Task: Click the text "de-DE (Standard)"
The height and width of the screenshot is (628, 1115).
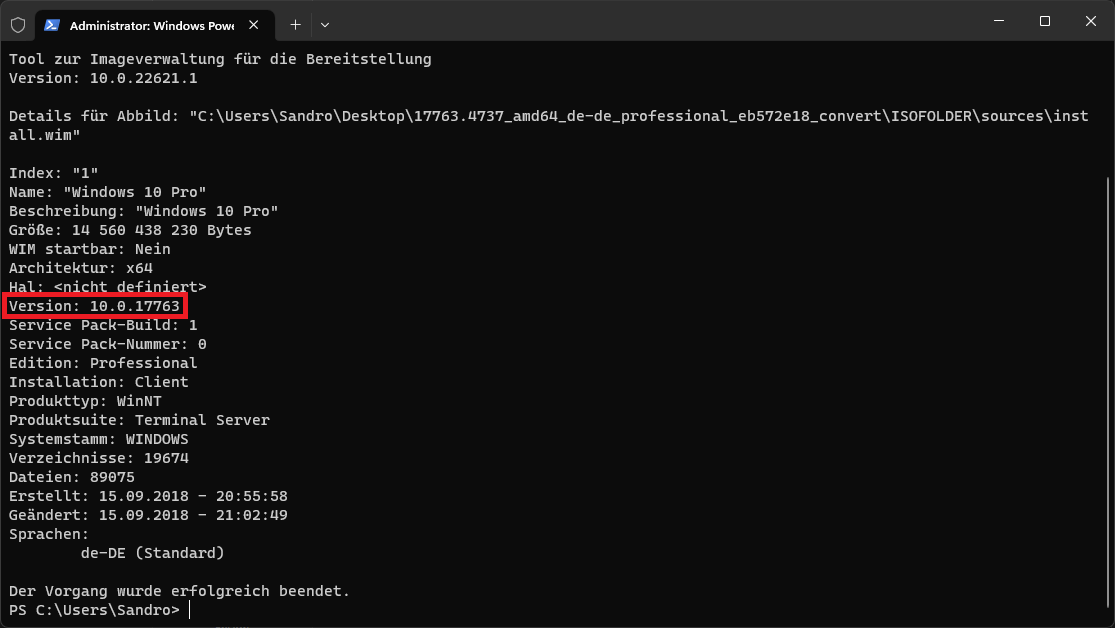Action: pos(153,553)
